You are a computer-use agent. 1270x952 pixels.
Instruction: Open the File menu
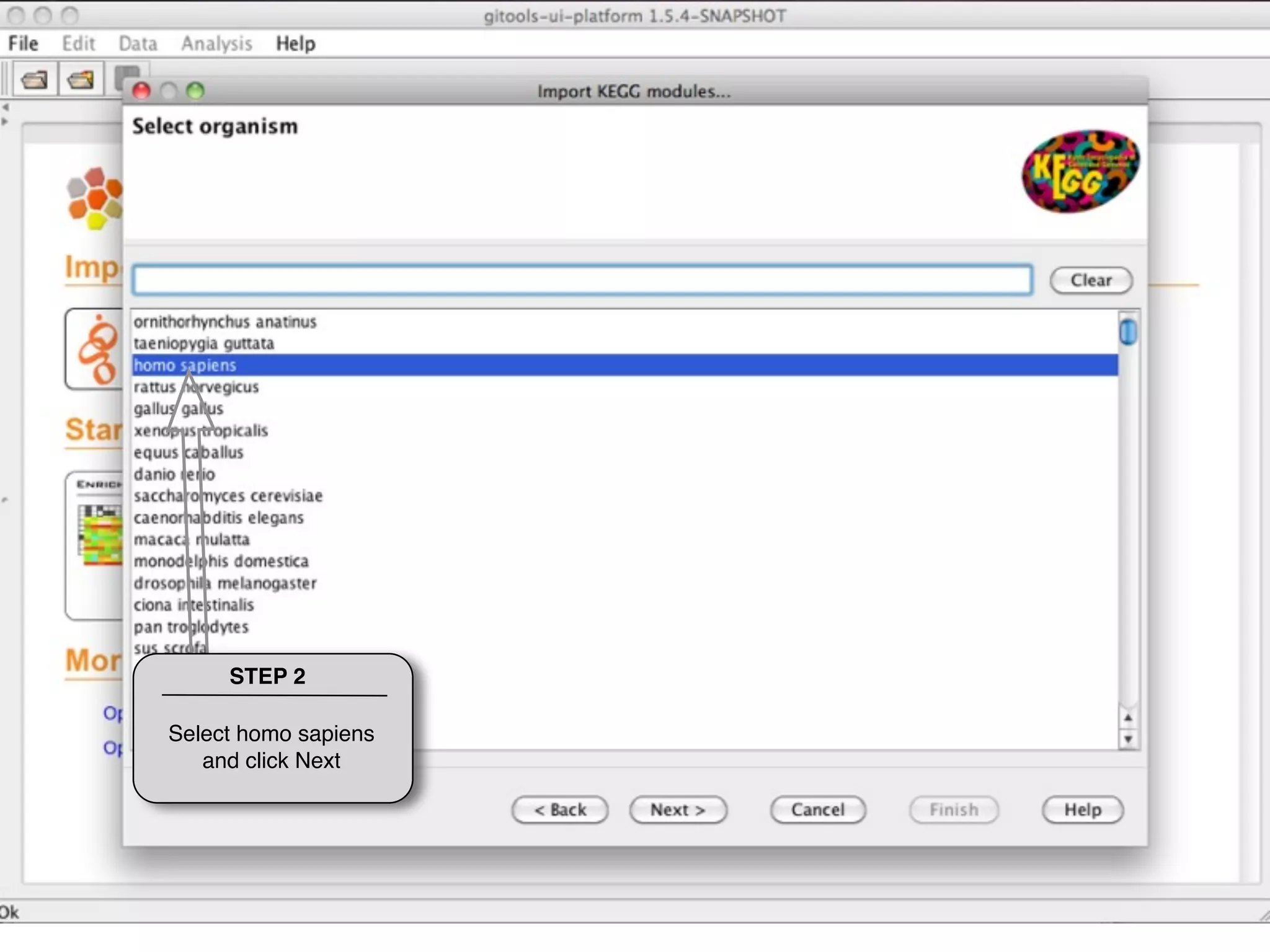click(23, 43)
